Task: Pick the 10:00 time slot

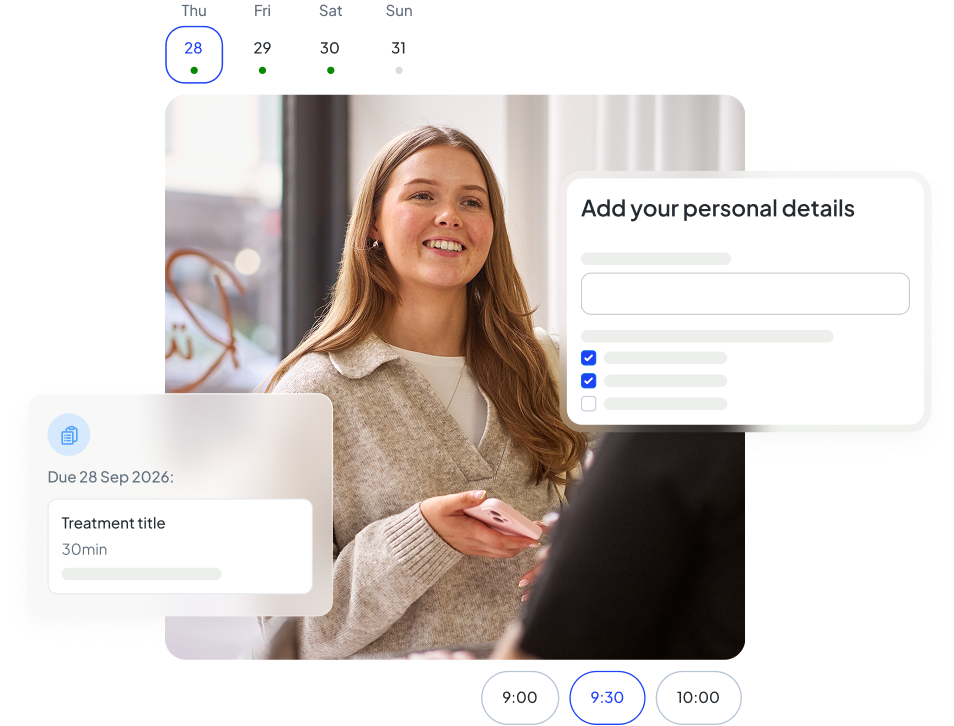Action: tap(698, 697)
